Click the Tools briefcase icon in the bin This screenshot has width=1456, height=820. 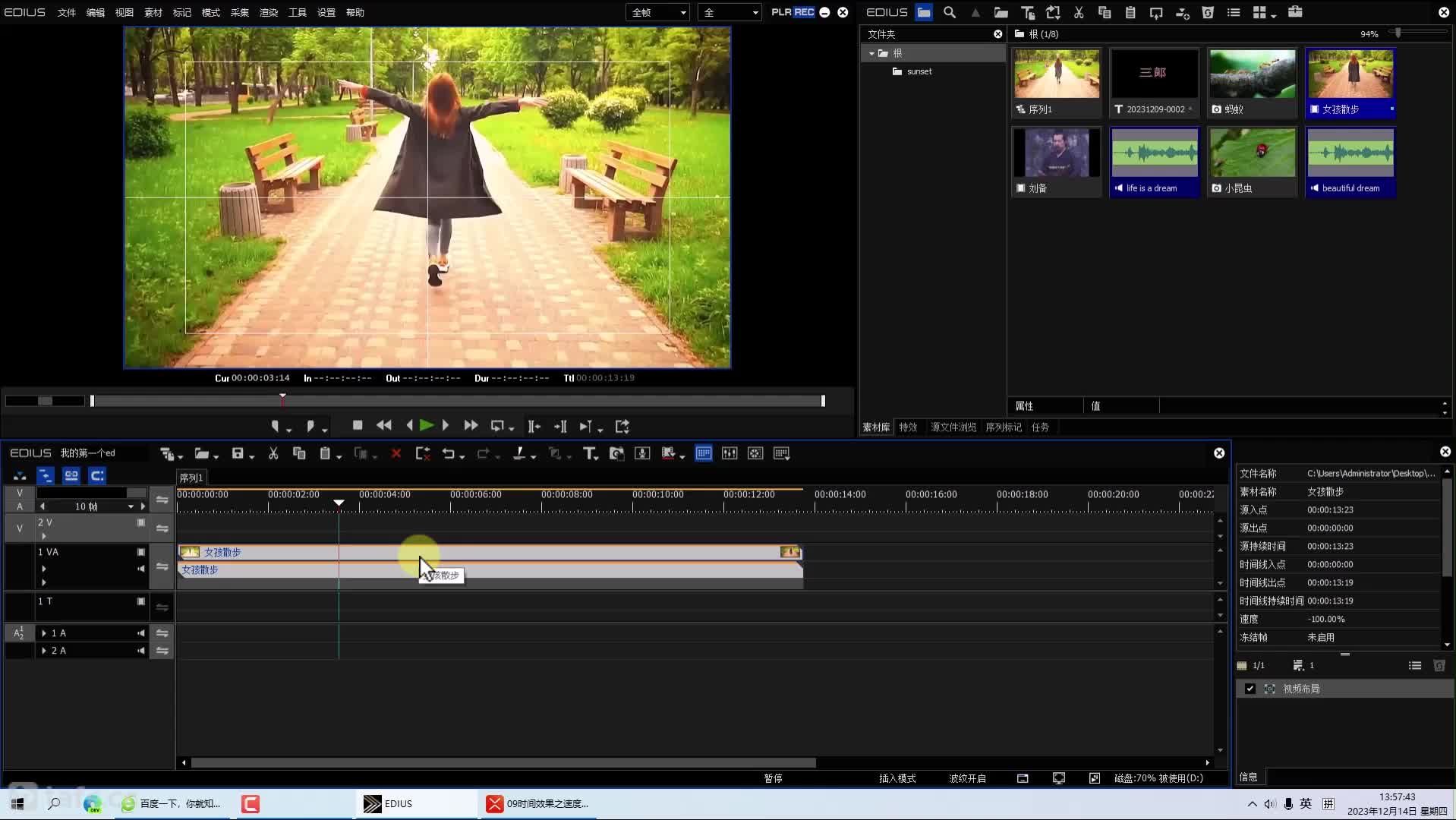(x=1295, y=12)
